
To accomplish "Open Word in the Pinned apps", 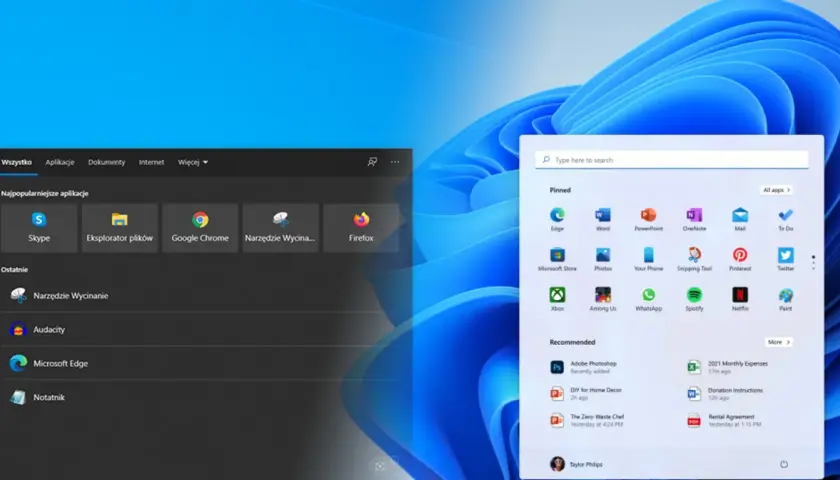I will click(x=603, y=220).
